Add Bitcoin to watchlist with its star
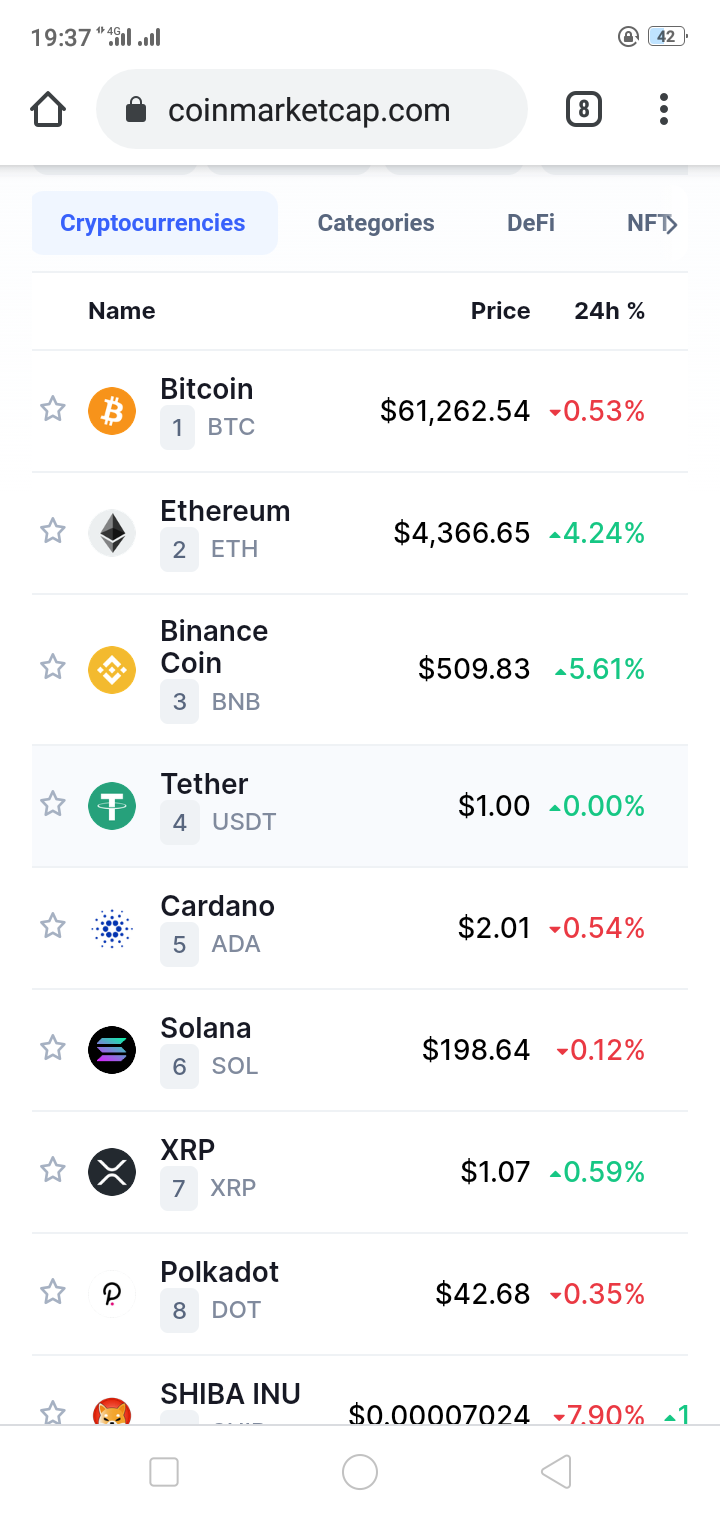720x1520 pixels. (53, 409)
